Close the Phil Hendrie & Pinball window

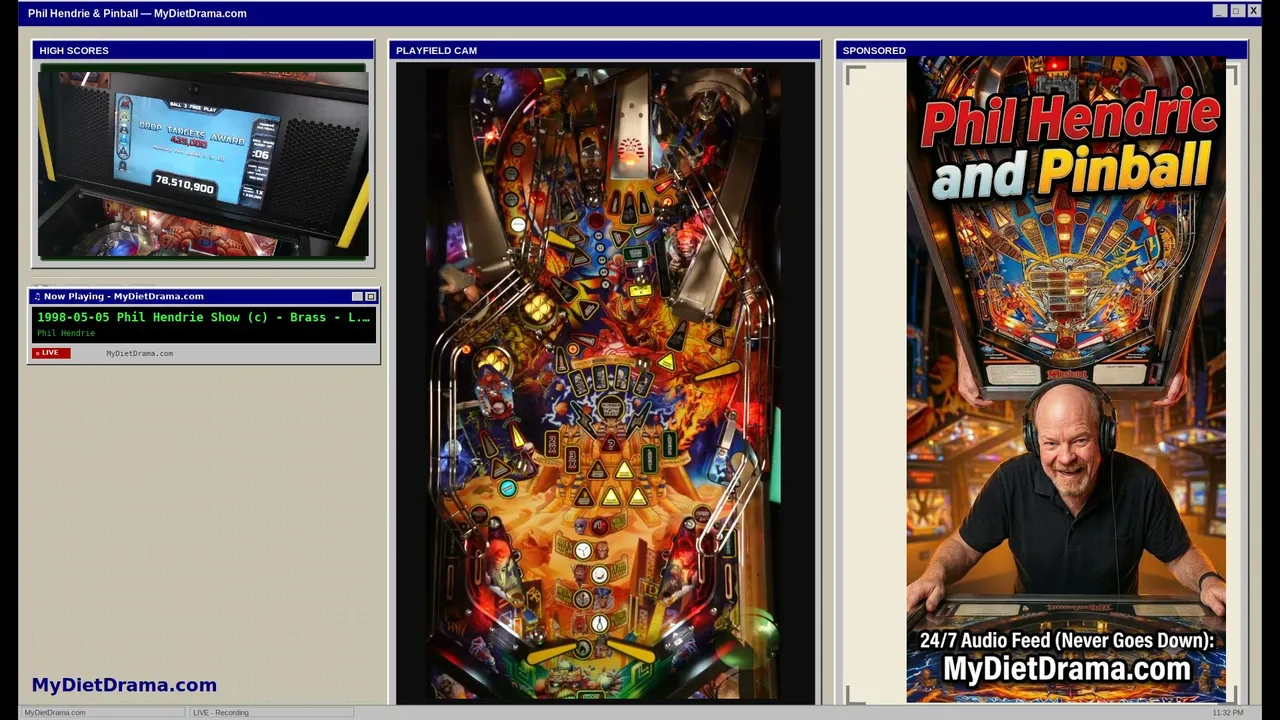(1253, 11)
